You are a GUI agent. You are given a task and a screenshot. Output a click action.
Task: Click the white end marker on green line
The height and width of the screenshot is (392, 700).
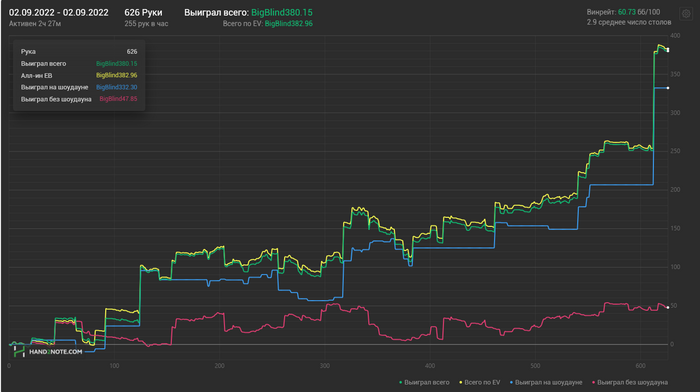click(x=668, y=50)
